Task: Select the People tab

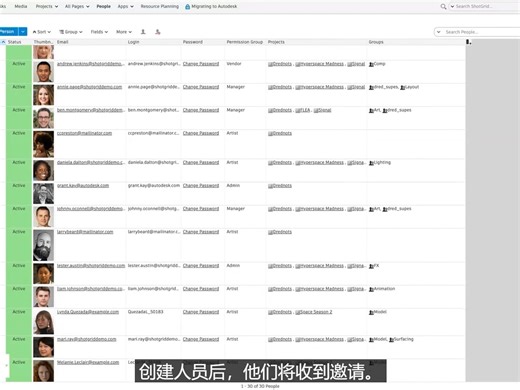Action: tap(103, 6)
